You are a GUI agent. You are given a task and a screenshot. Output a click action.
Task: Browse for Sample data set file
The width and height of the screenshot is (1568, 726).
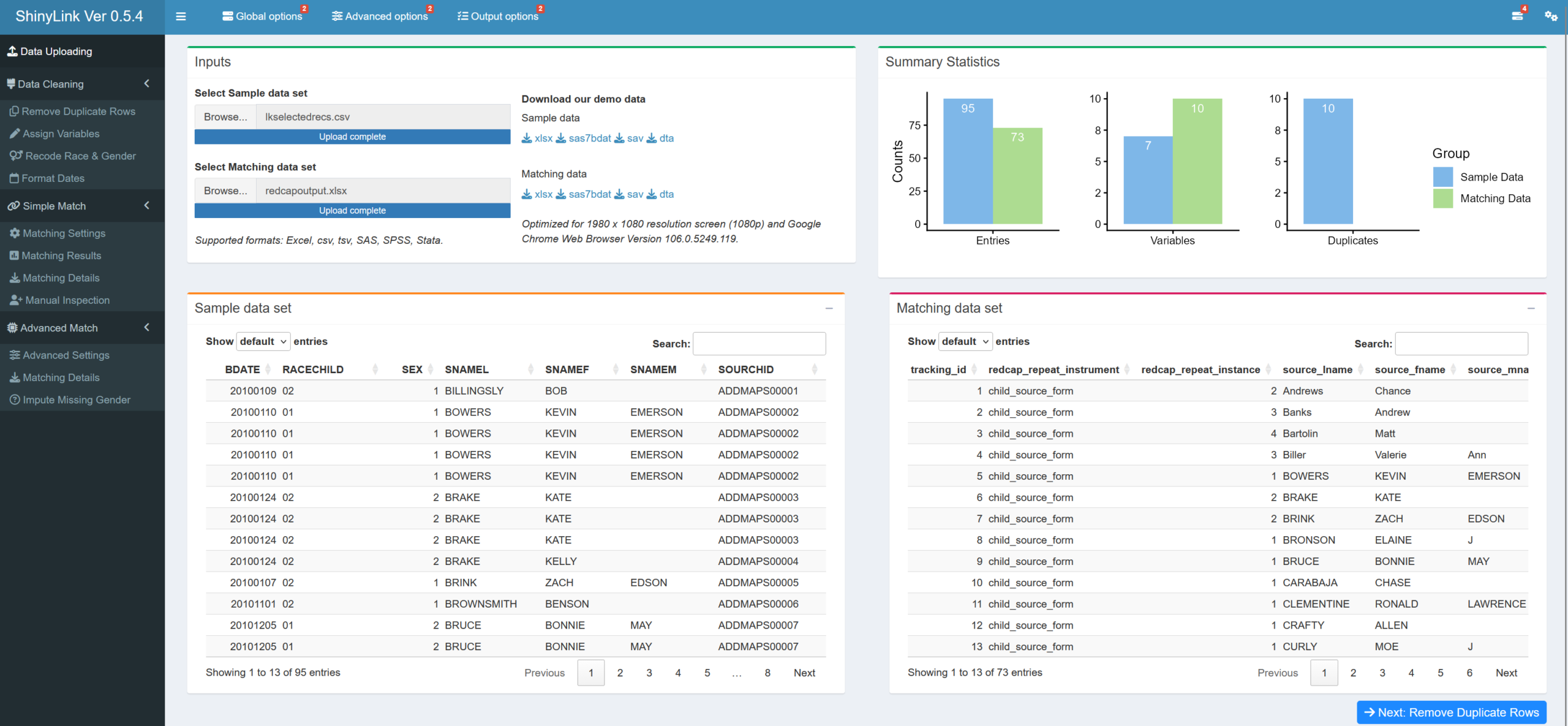225,117
